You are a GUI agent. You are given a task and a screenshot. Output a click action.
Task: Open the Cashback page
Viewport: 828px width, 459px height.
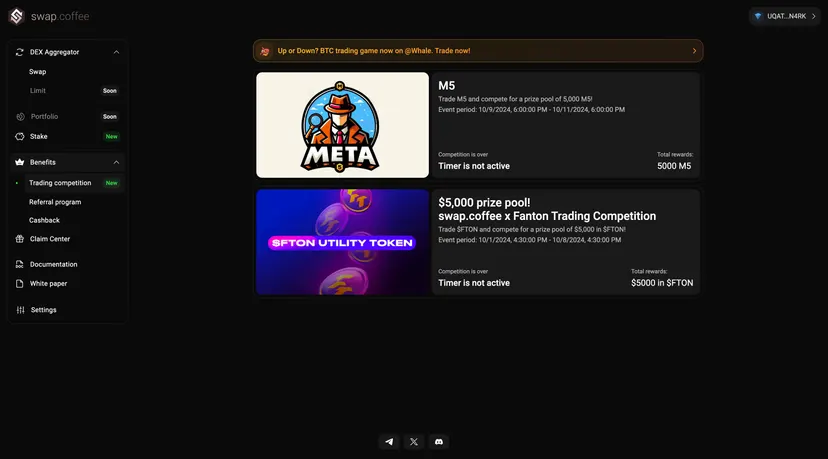(44, 220)
